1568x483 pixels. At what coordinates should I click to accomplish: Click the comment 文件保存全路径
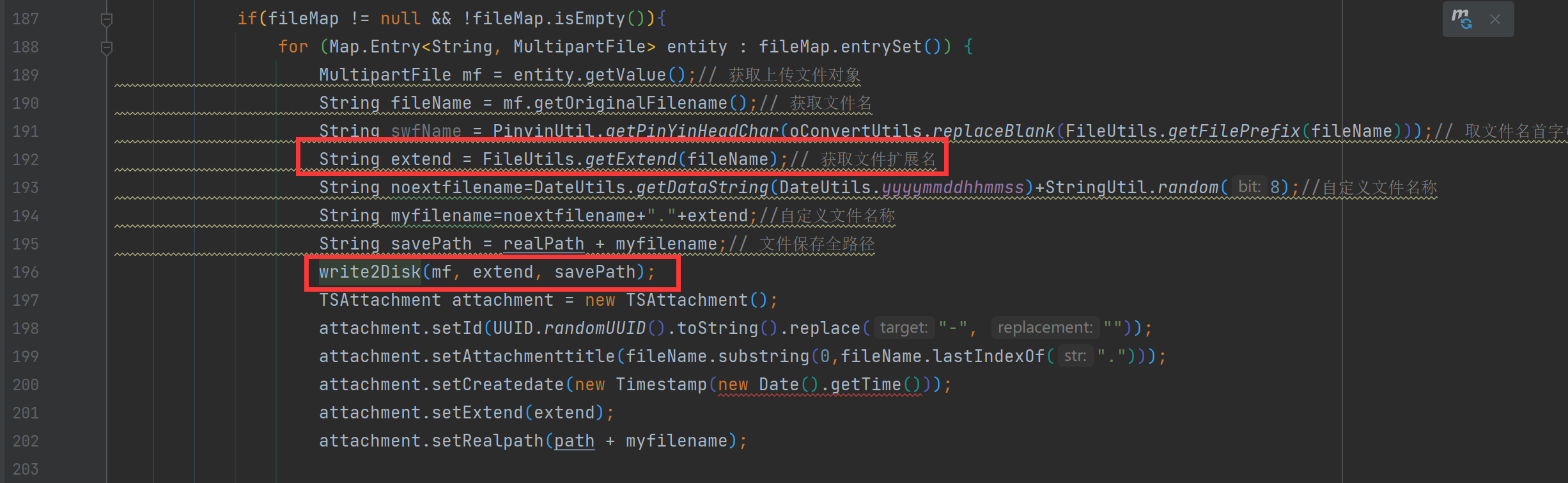pos(817,244)
